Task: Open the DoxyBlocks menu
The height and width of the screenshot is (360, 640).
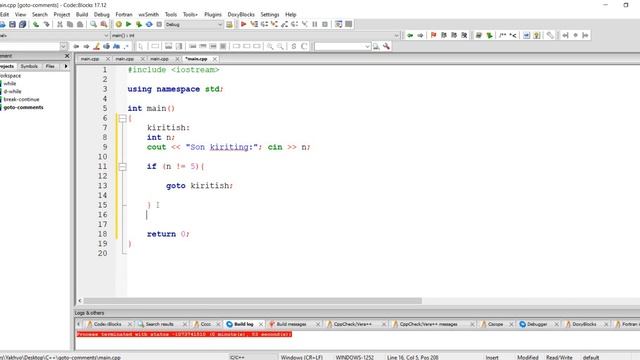Action: [x=241, y=14]
